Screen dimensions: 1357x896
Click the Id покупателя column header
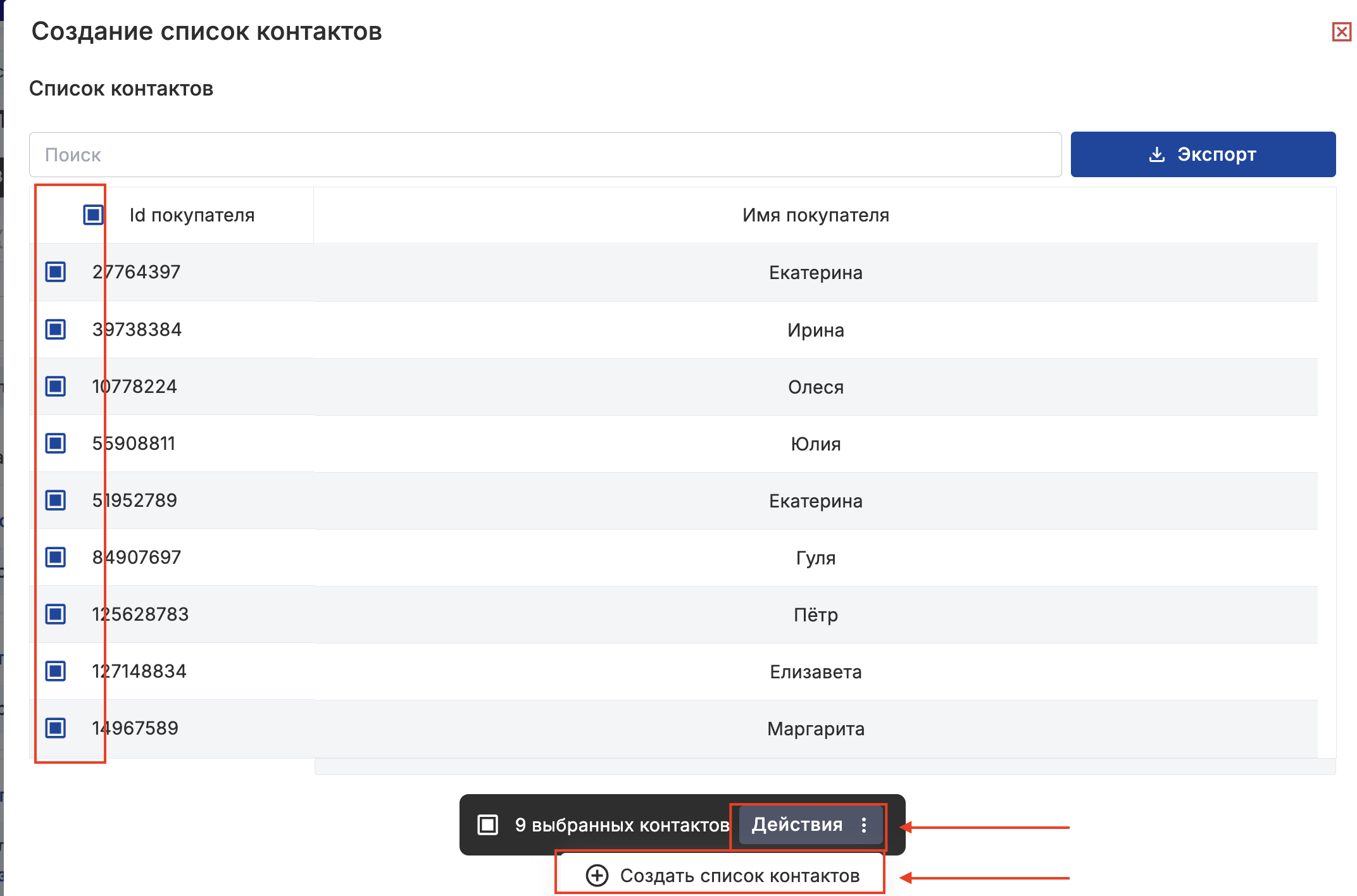coord(192,215)
